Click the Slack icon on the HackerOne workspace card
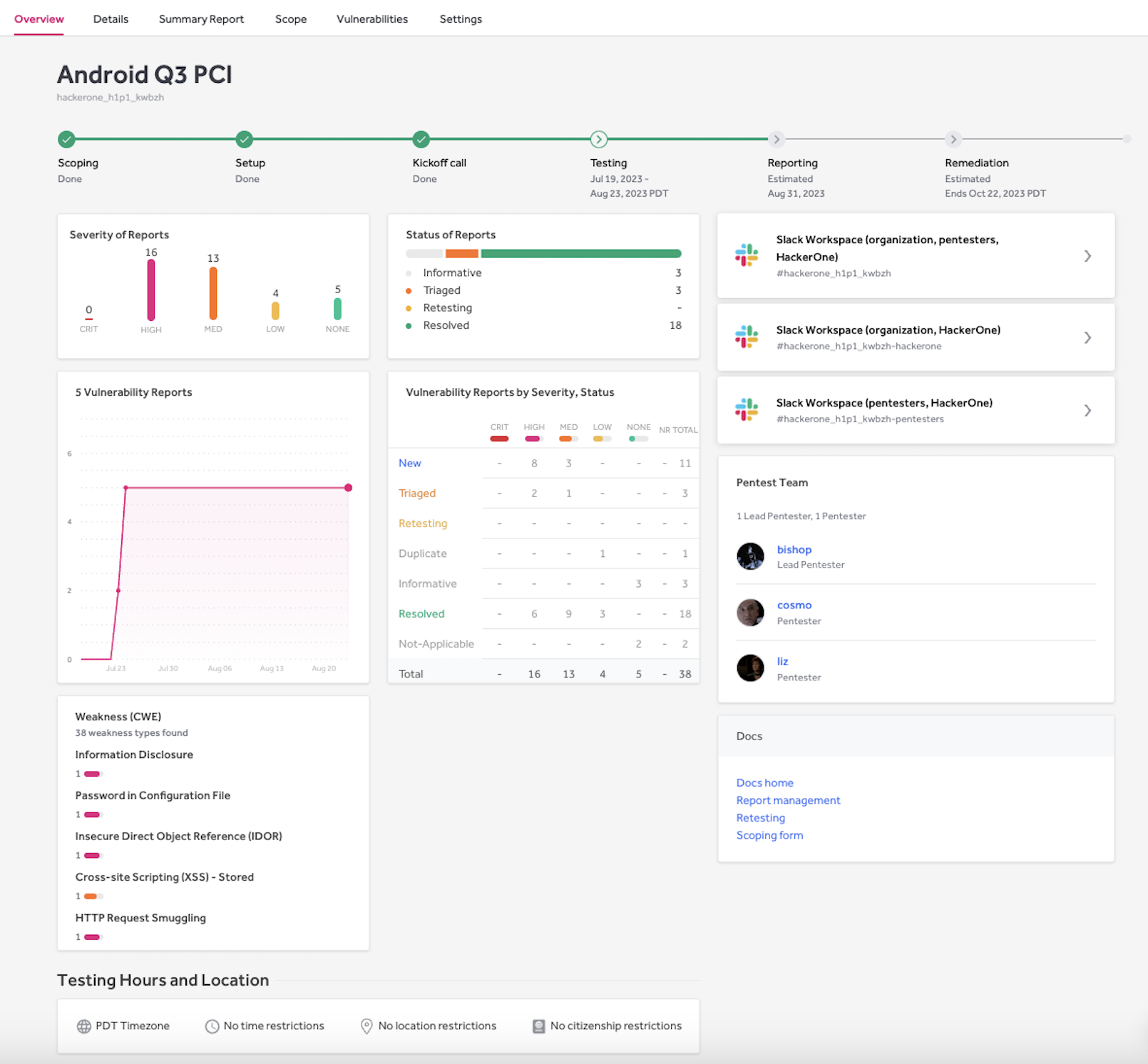The height and width of the screenshot is (1064, 1148). pos(747,337)
